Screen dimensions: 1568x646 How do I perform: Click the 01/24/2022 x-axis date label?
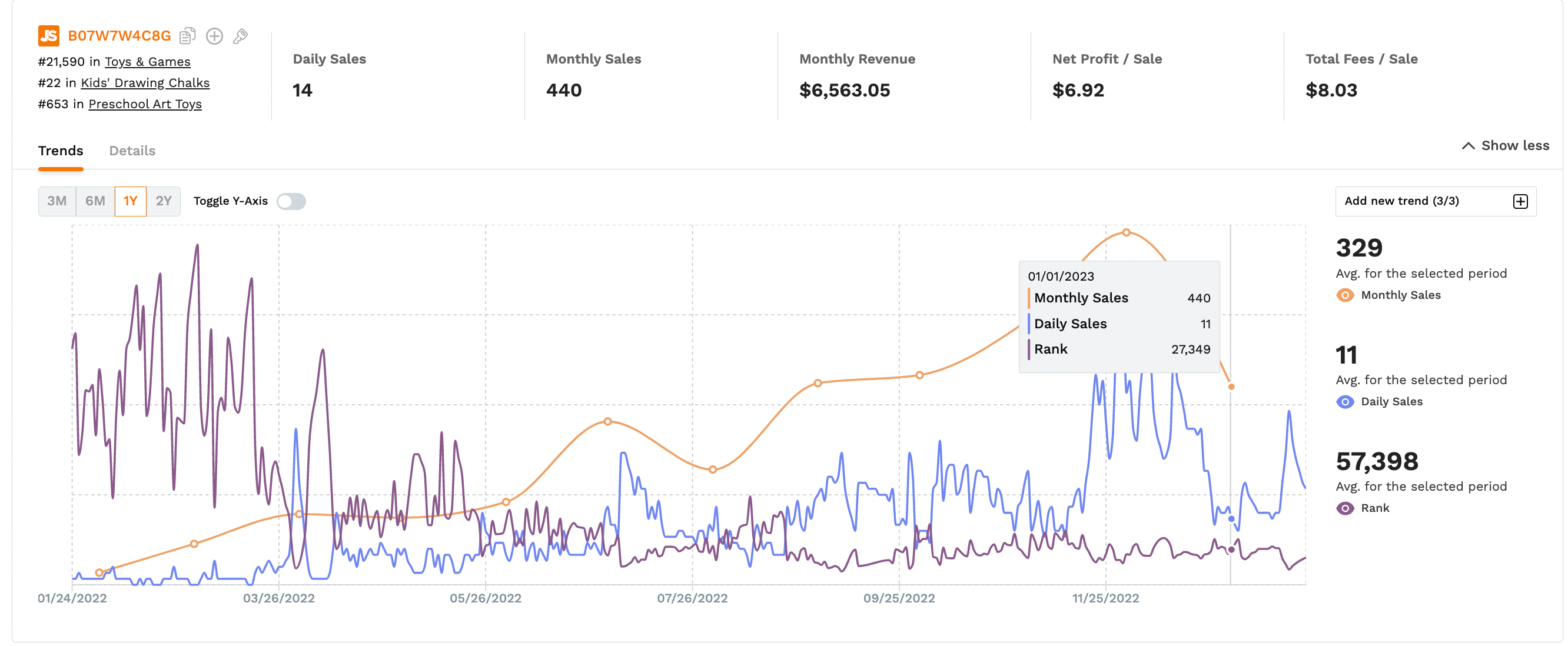(x=72, y=598)
